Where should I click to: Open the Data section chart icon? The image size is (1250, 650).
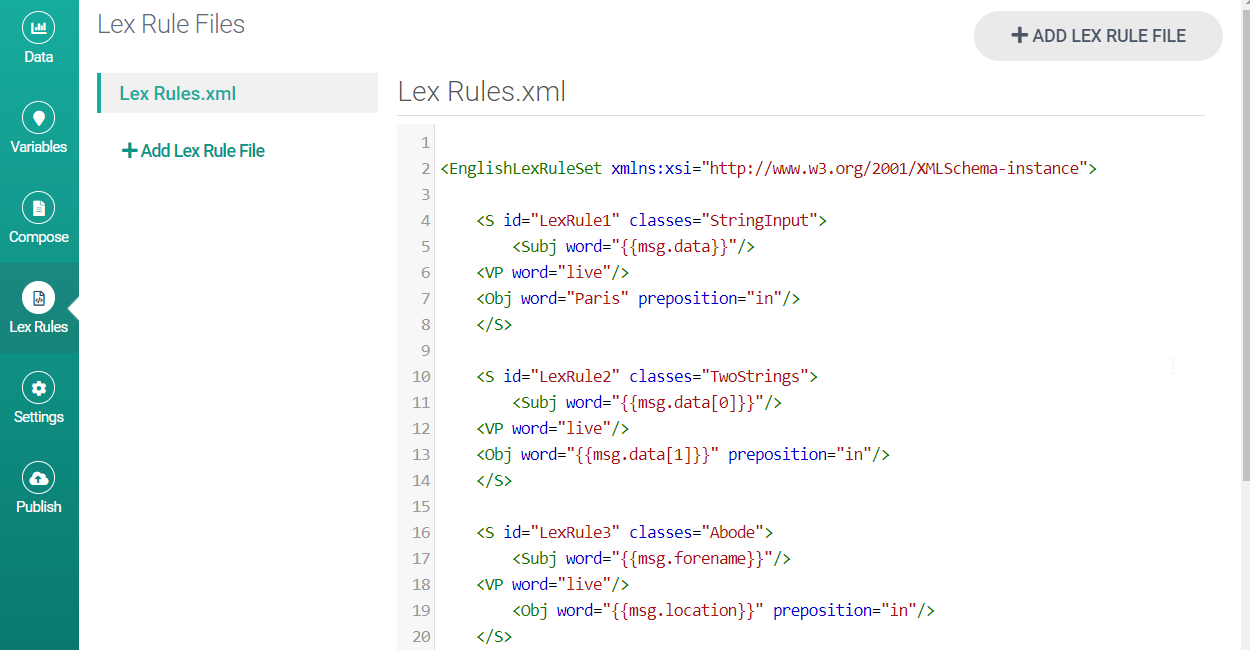coord(39,28)
